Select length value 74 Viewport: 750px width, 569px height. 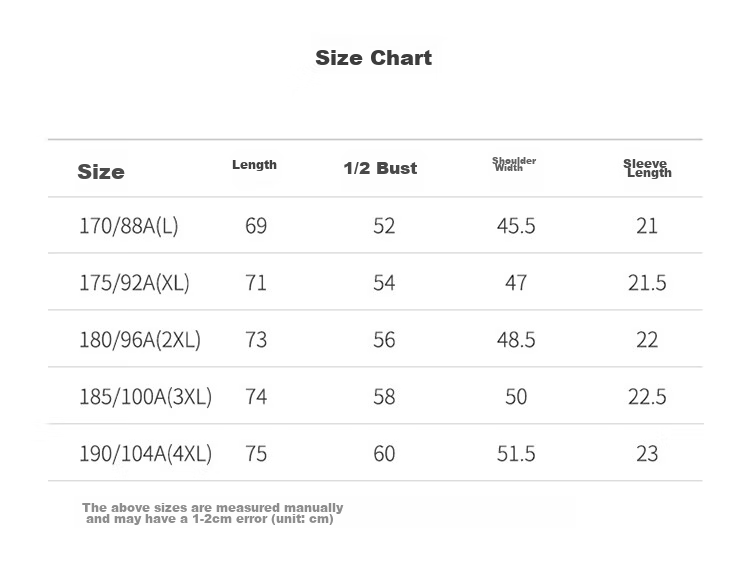click(x=256, y=396)
